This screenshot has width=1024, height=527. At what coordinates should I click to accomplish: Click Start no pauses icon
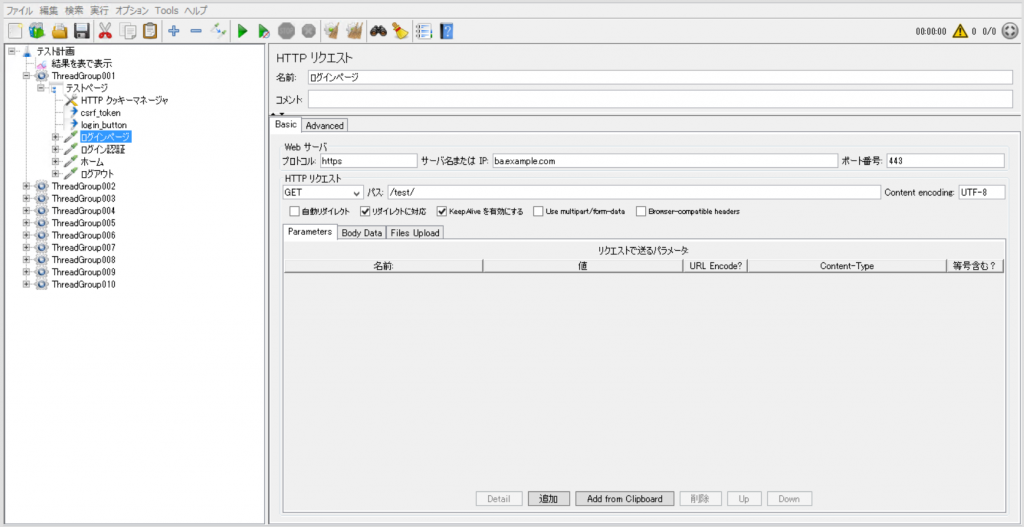pyautogui.click(x=264, y=31)
